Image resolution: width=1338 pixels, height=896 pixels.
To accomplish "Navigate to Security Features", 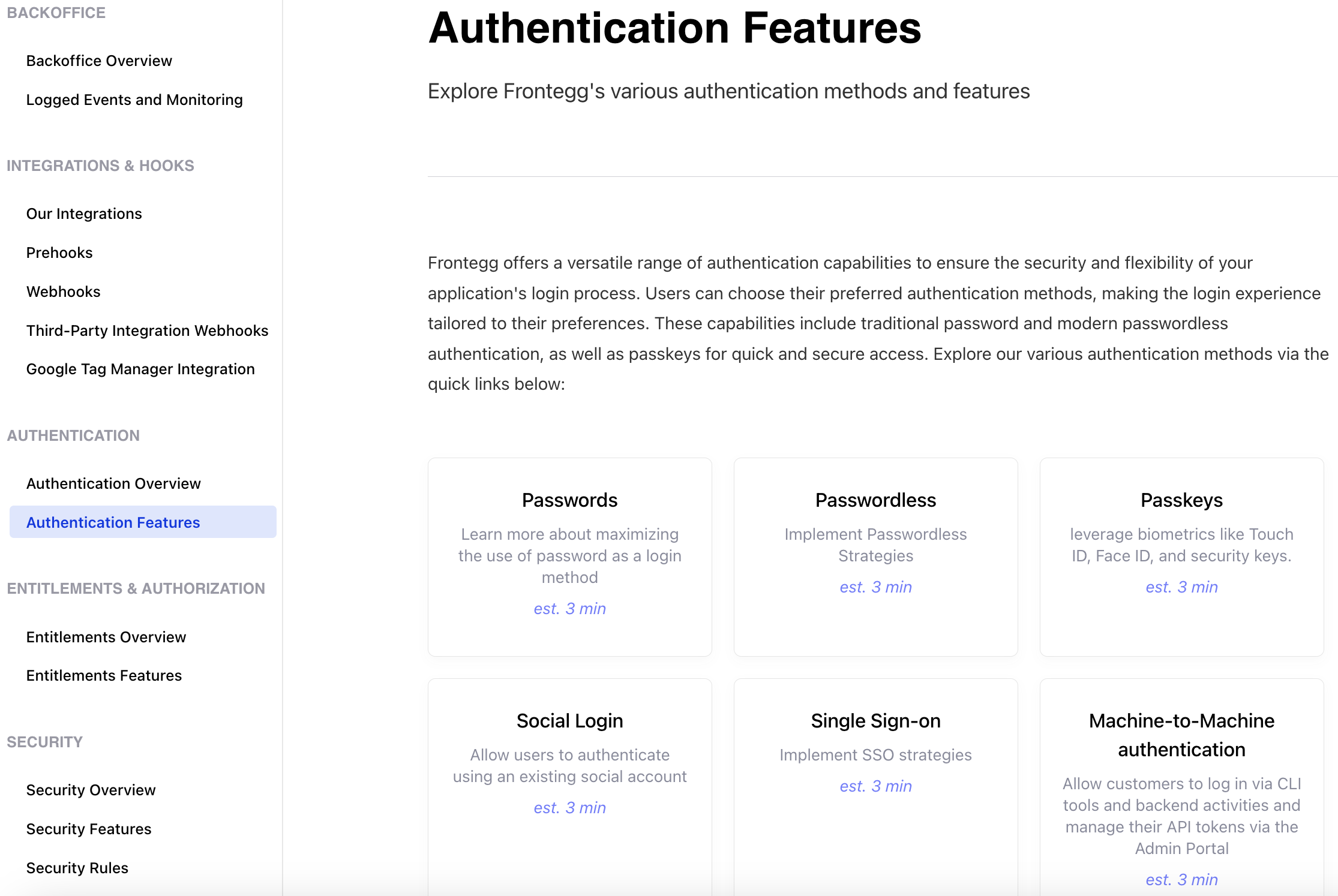I will (x=89, y=829).
